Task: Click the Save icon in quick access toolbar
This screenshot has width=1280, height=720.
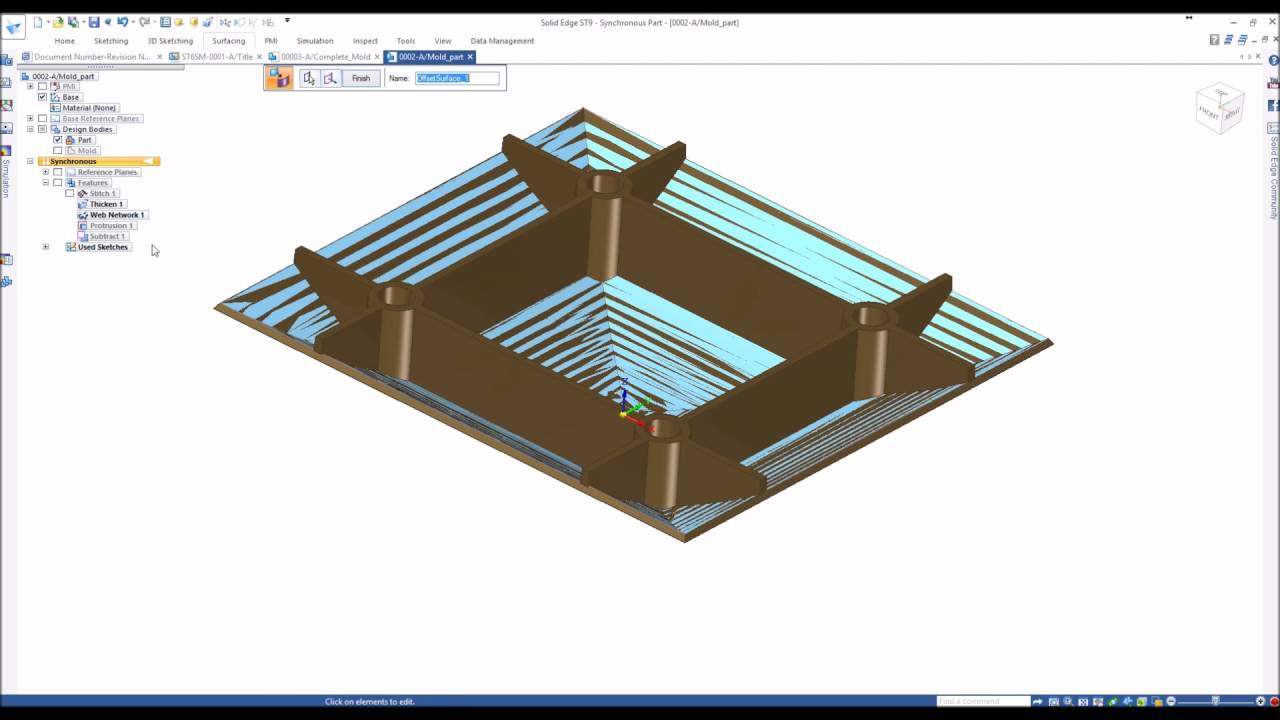Action: pyautogui.click(x=93, y=21)
